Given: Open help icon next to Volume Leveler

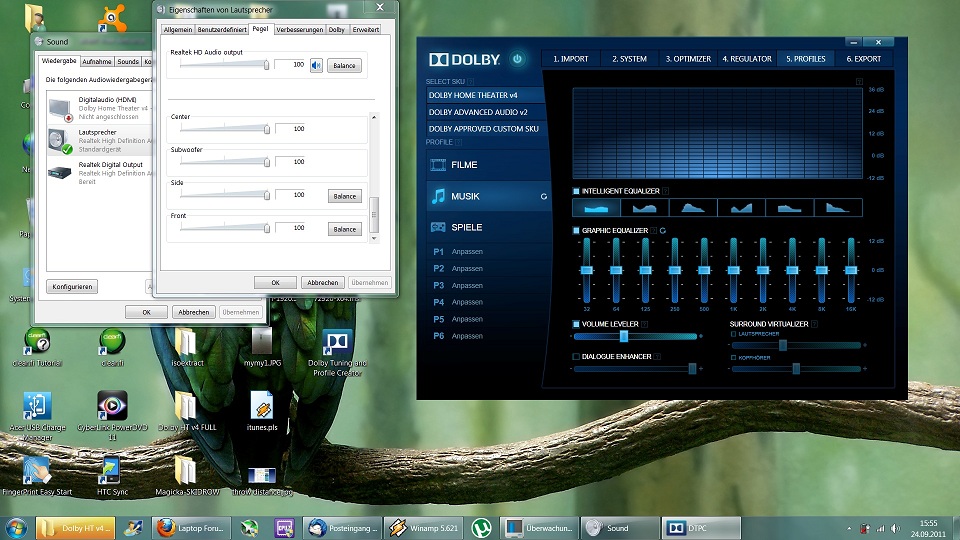Looking at the screenshot, I should click(x=644, y=324).
